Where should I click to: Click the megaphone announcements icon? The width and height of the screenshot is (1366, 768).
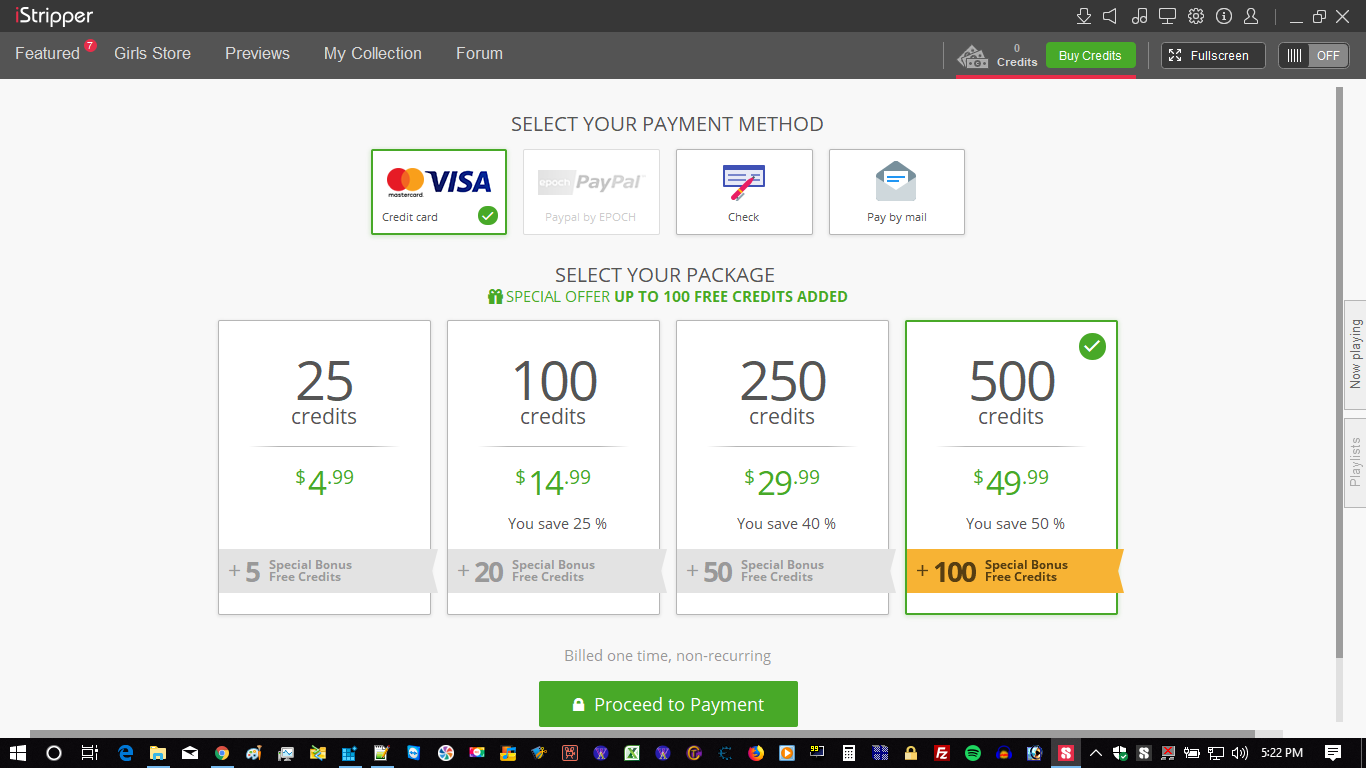click(1110, 16)
